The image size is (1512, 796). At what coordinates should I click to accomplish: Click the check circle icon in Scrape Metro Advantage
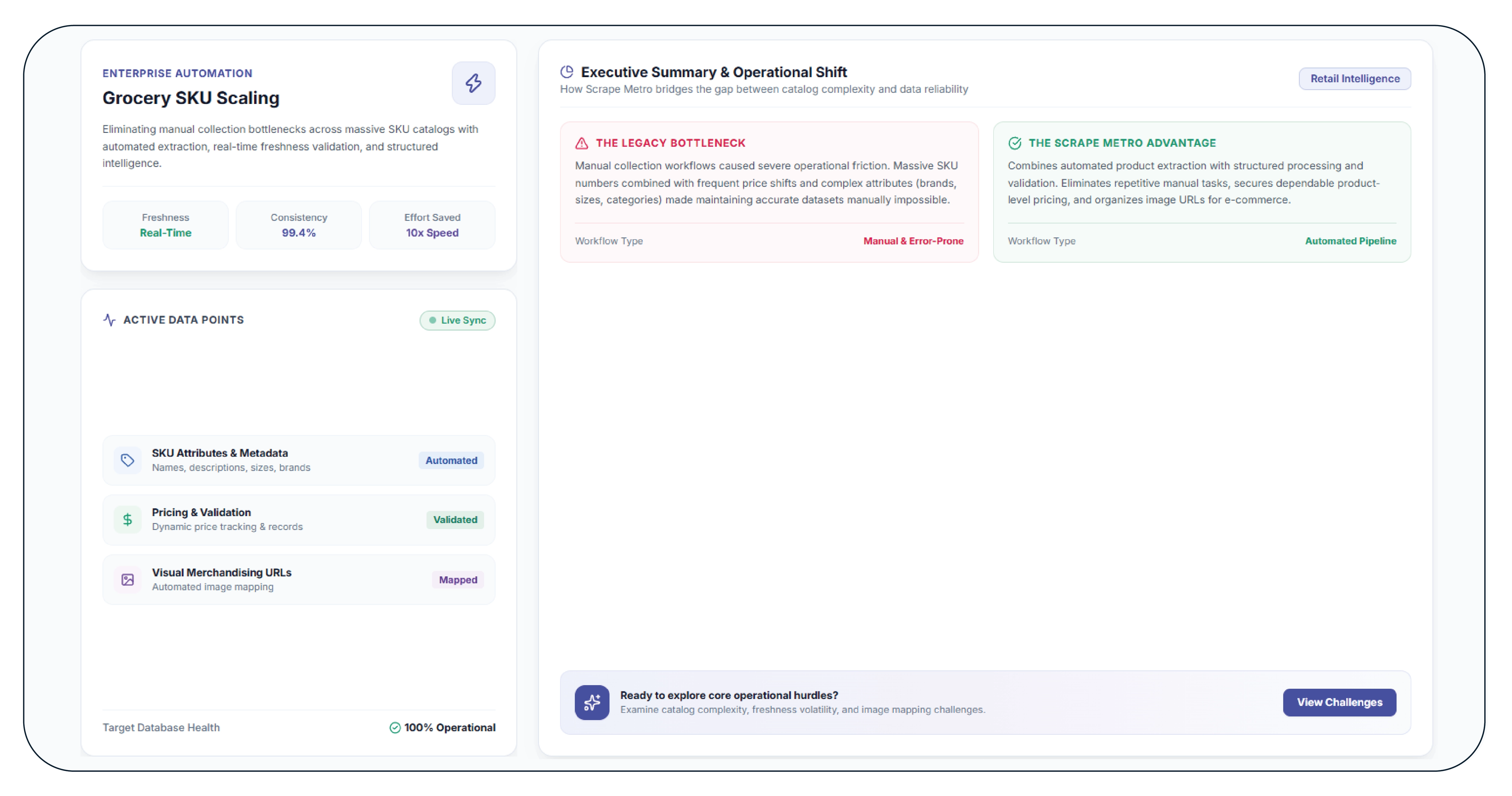click(1014, 143)
